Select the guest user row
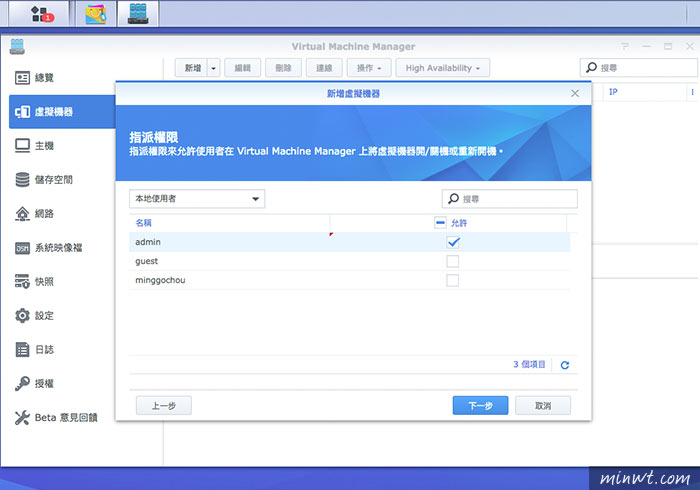 [x=350, y=261]
